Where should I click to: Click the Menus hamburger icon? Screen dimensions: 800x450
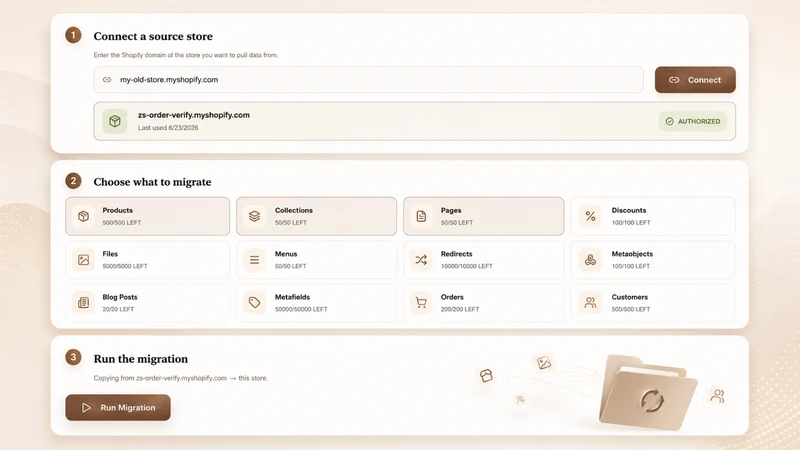coord(254,260)
